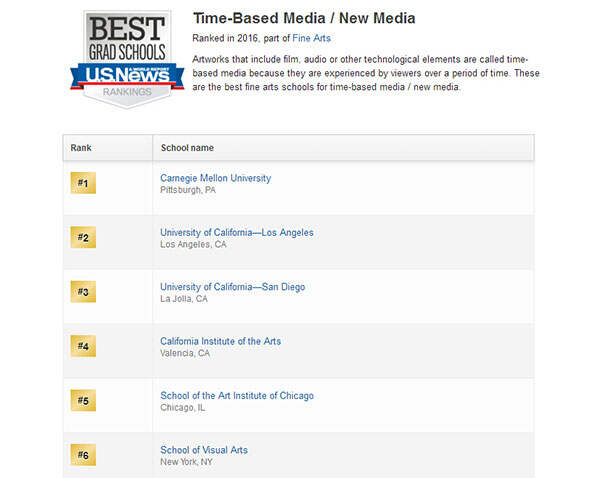Viewport: 600px width, 478px height.
Task: Click the Los Angeles, CA location text
Action: (x=193, y=244)
